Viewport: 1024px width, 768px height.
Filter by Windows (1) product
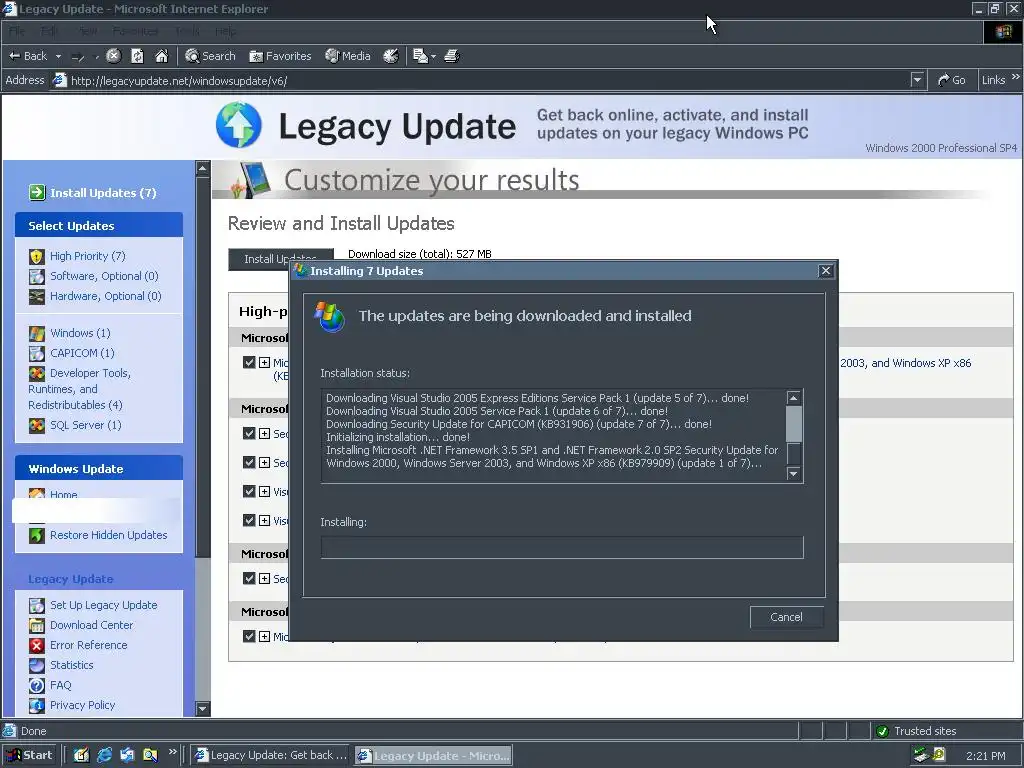(x=80, y=333)
